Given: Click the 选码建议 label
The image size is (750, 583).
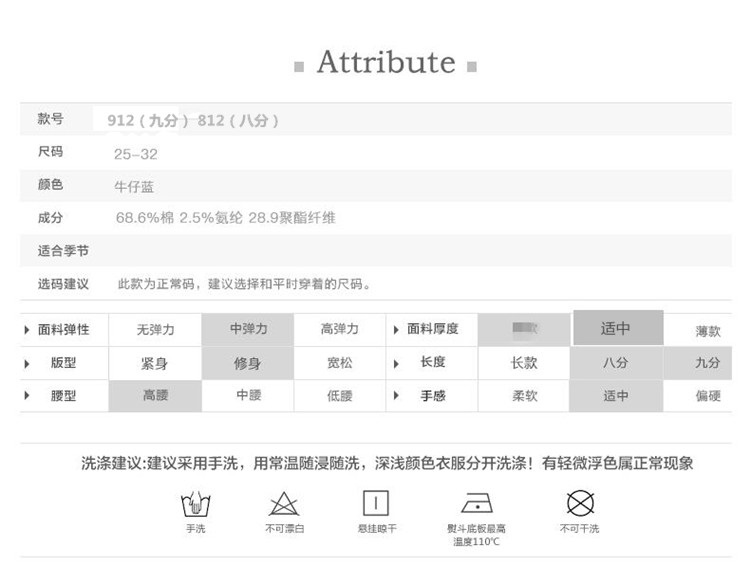Looking at the screenshot, I should pyautogui.click(x=63, y=284).
